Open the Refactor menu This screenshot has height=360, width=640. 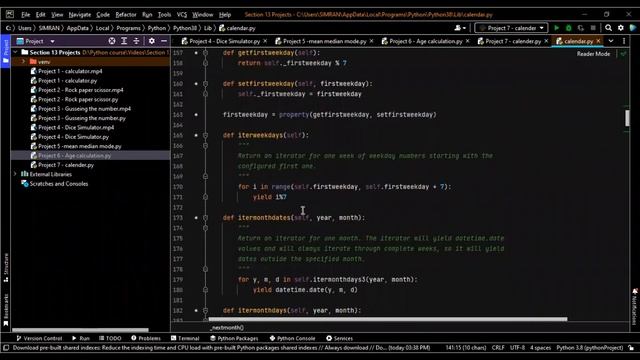click(126, 15)
